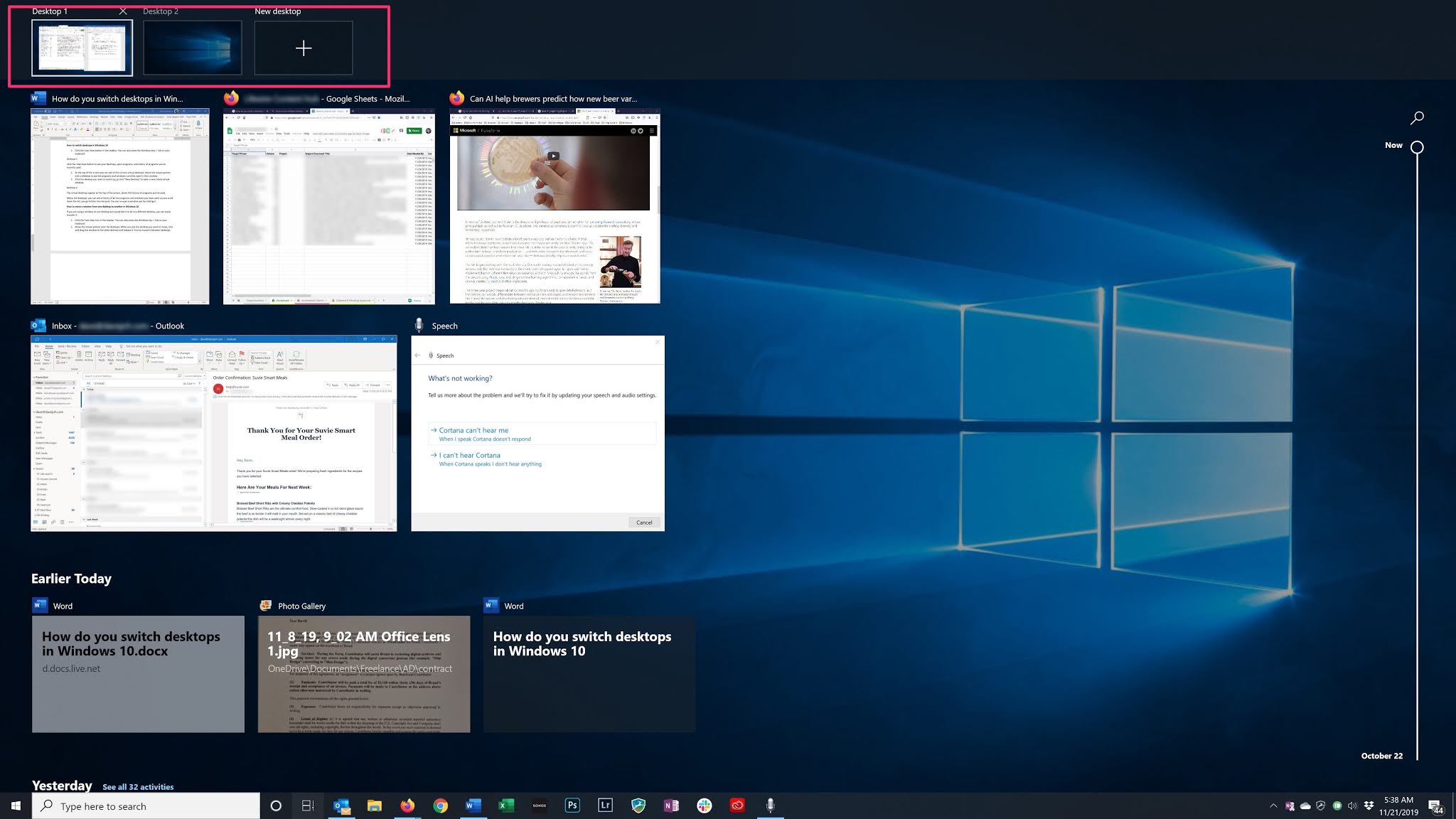Open the Action Center notifications

pyautogui.click(x=1435, y=807)
